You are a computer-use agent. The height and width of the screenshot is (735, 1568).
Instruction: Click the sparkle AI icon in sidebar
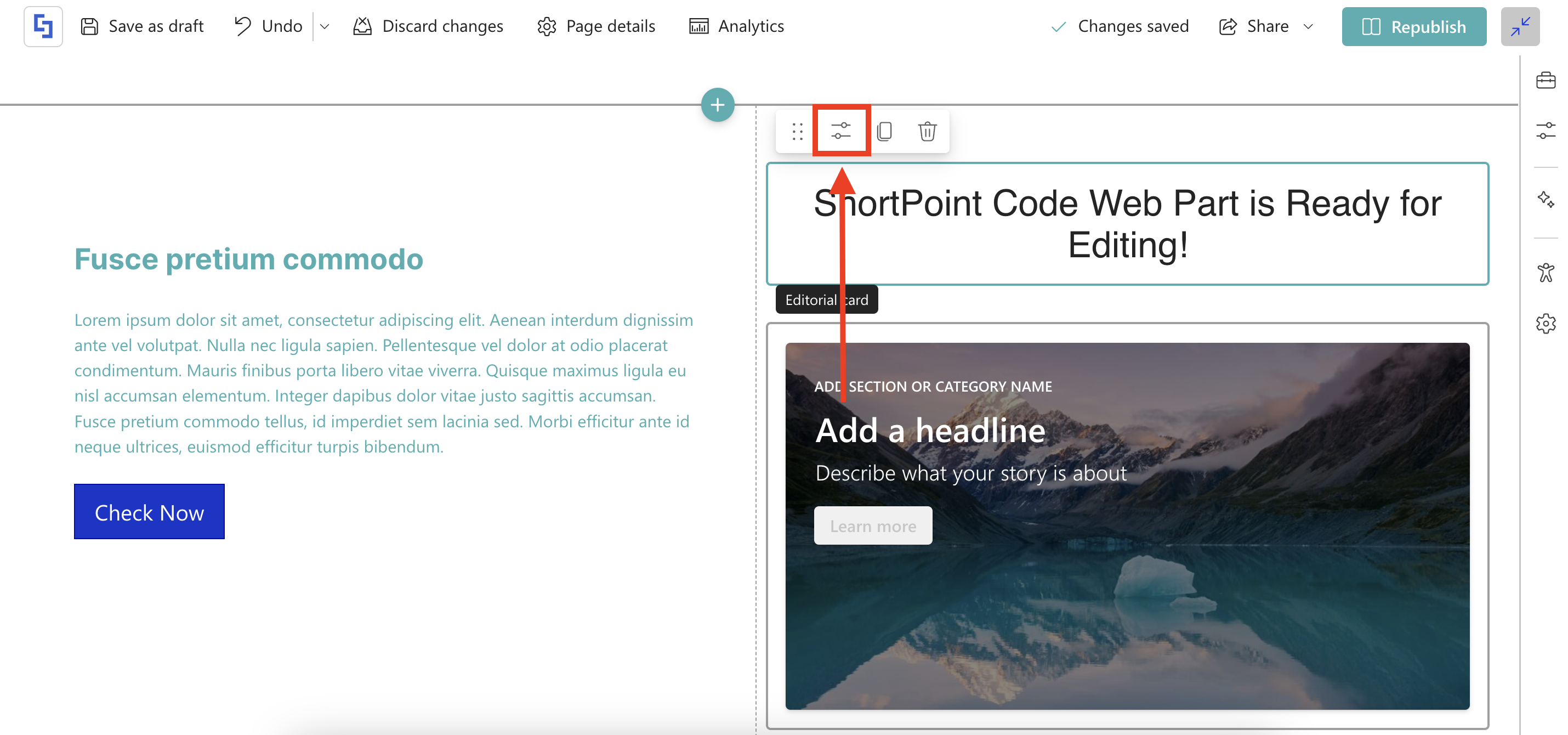pyautogui.click(x=1545, y=199)
